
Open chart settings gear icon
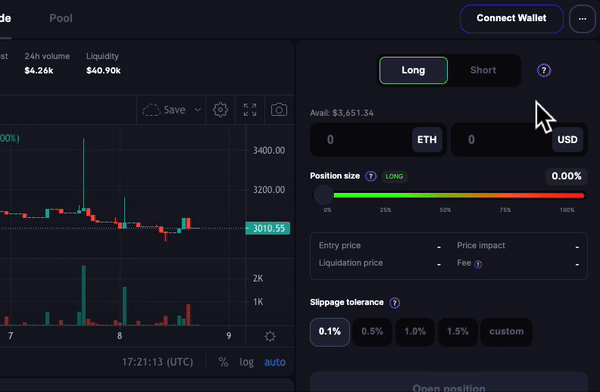point(220,110)
